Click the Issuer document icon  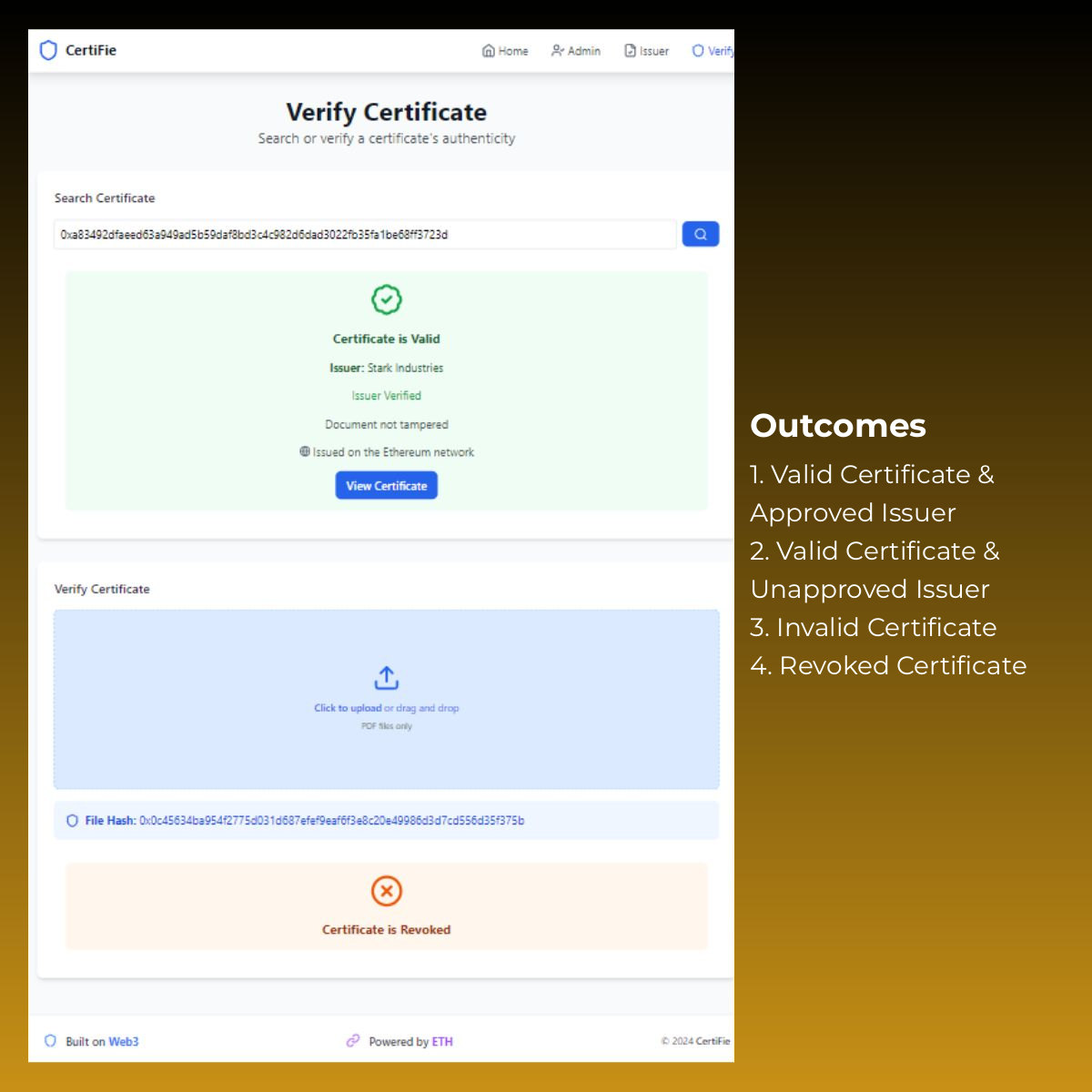pyautogui.click(x=630, y=51)
